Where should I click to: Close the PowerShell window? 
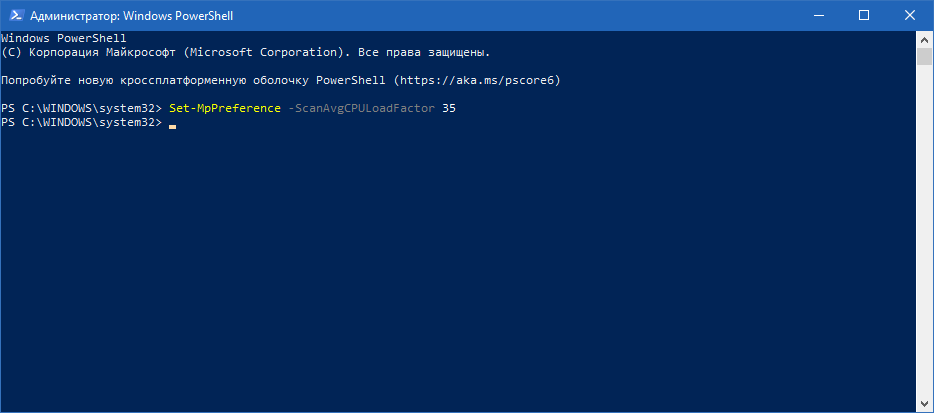coord(910,16)
